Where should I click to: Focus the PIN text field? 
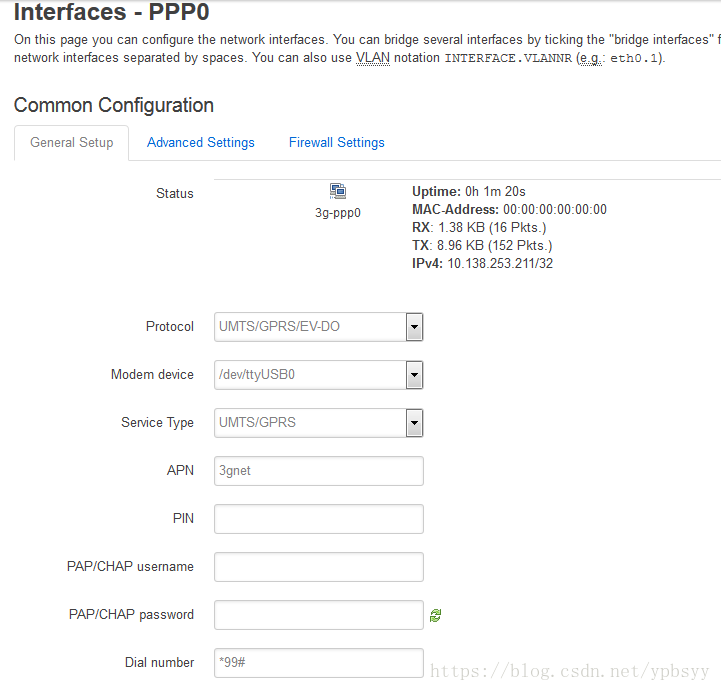[x=318, y=519]
